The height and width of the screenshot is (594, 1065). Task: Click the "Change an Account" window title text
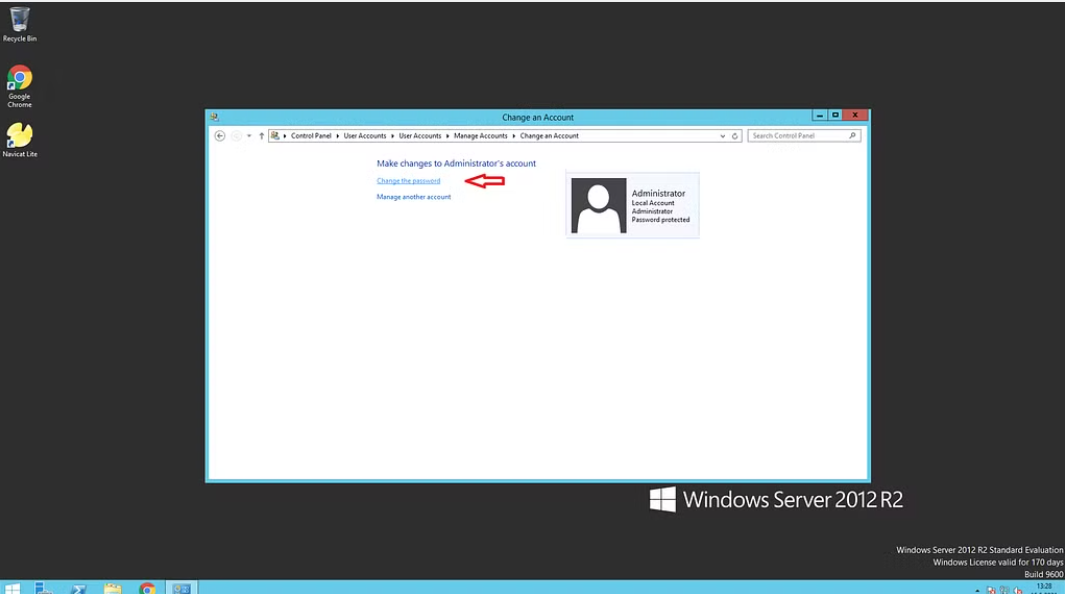(538, 117)
